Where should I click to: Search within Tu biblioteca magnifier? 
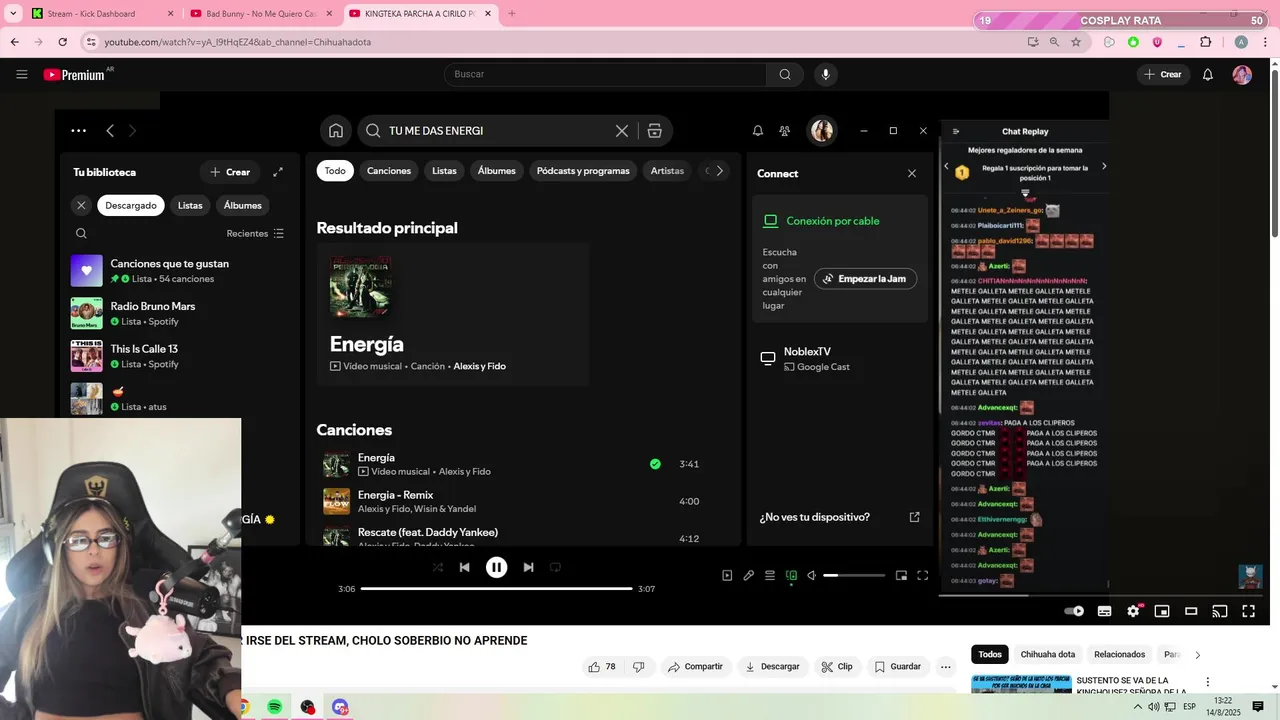(x=82, y=233)
